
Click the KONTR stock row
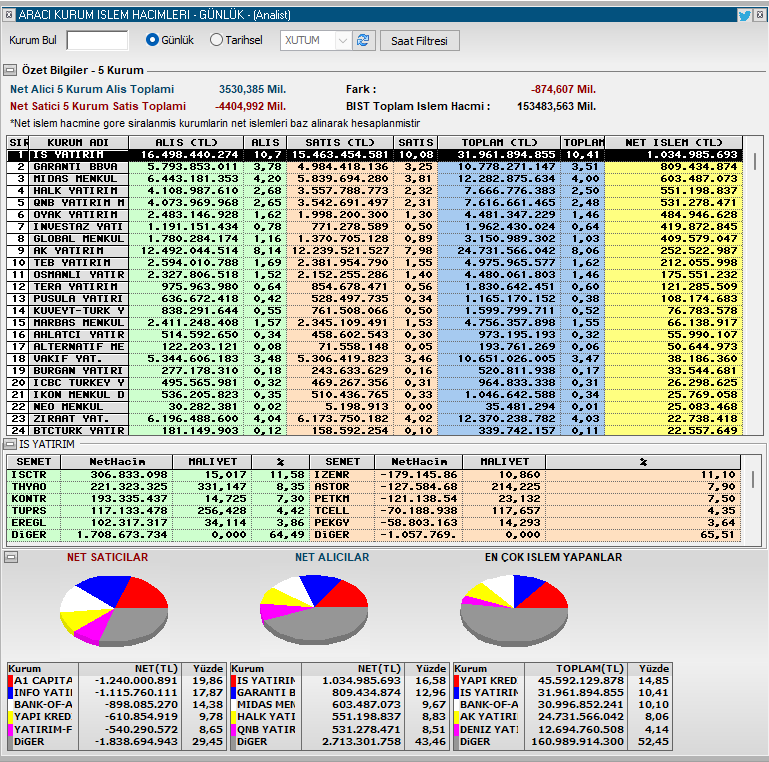(x=158, y=499)
